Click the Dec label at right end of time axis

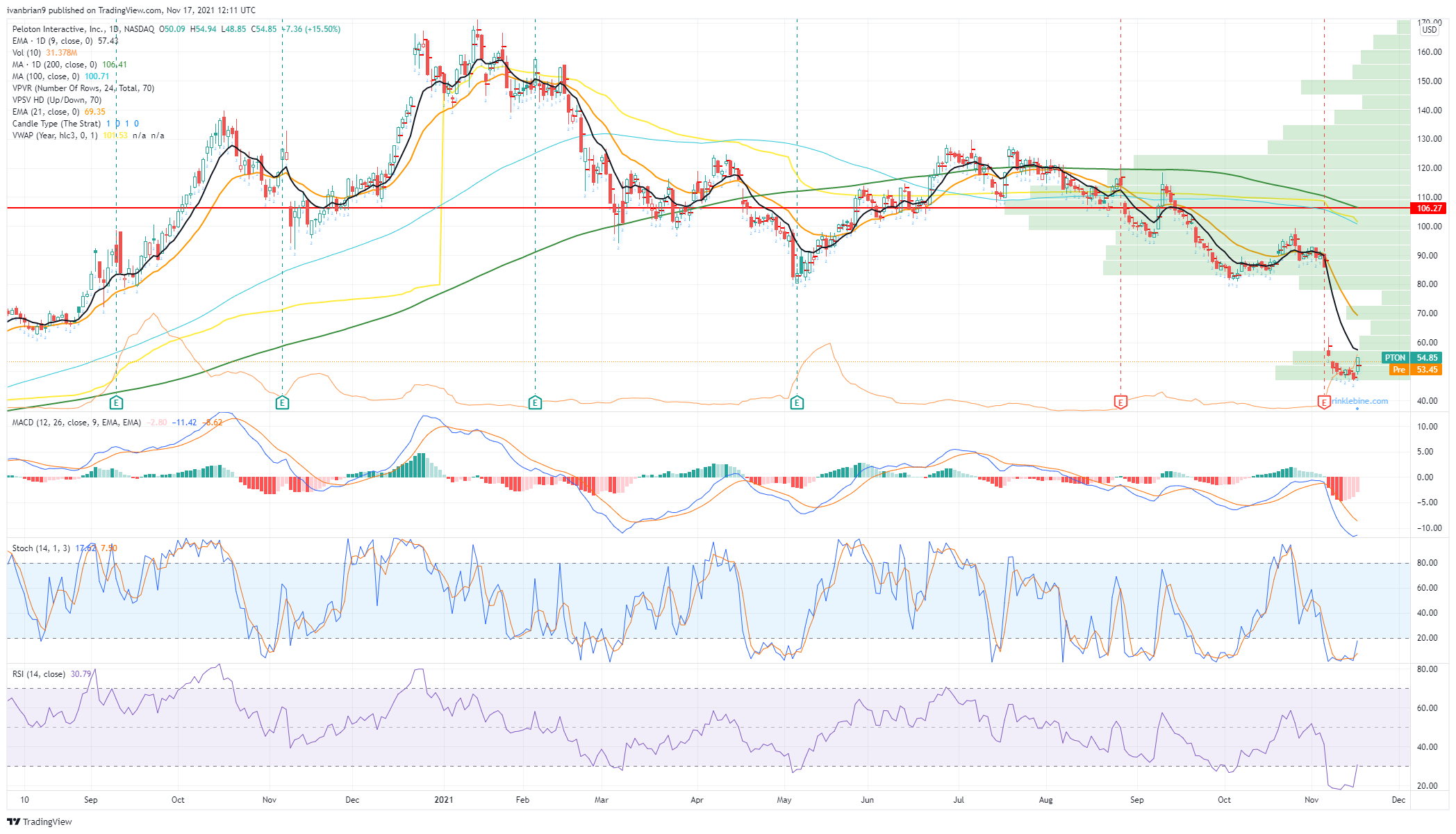[1398, 800]
